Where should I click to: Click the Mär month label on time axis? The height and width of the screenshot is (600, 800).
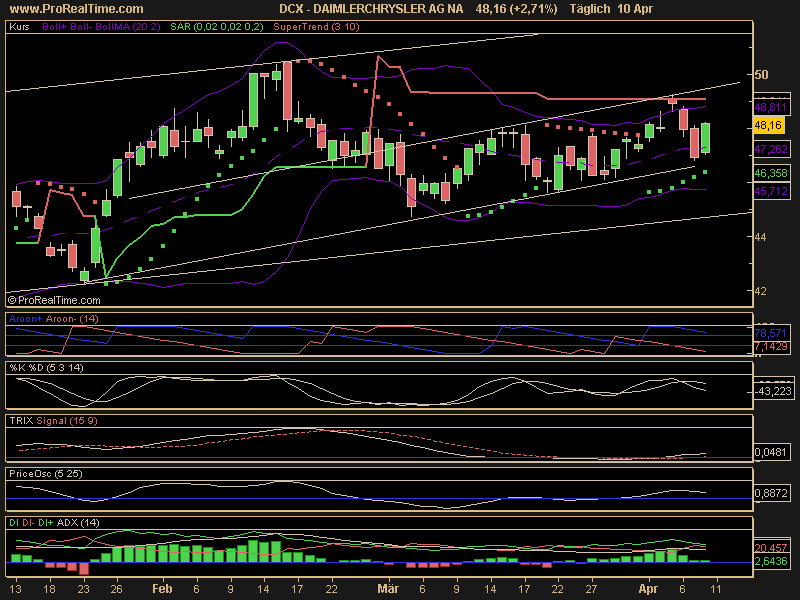[x=388, y=589]
